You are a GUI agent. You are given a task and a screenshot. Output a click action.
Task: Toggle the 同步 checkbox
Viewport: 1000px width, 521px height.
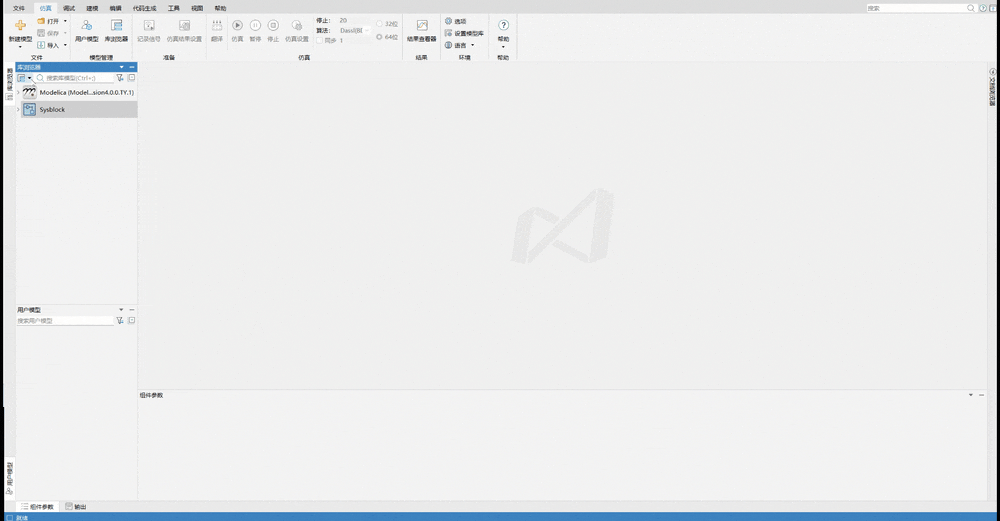(320, 40)
